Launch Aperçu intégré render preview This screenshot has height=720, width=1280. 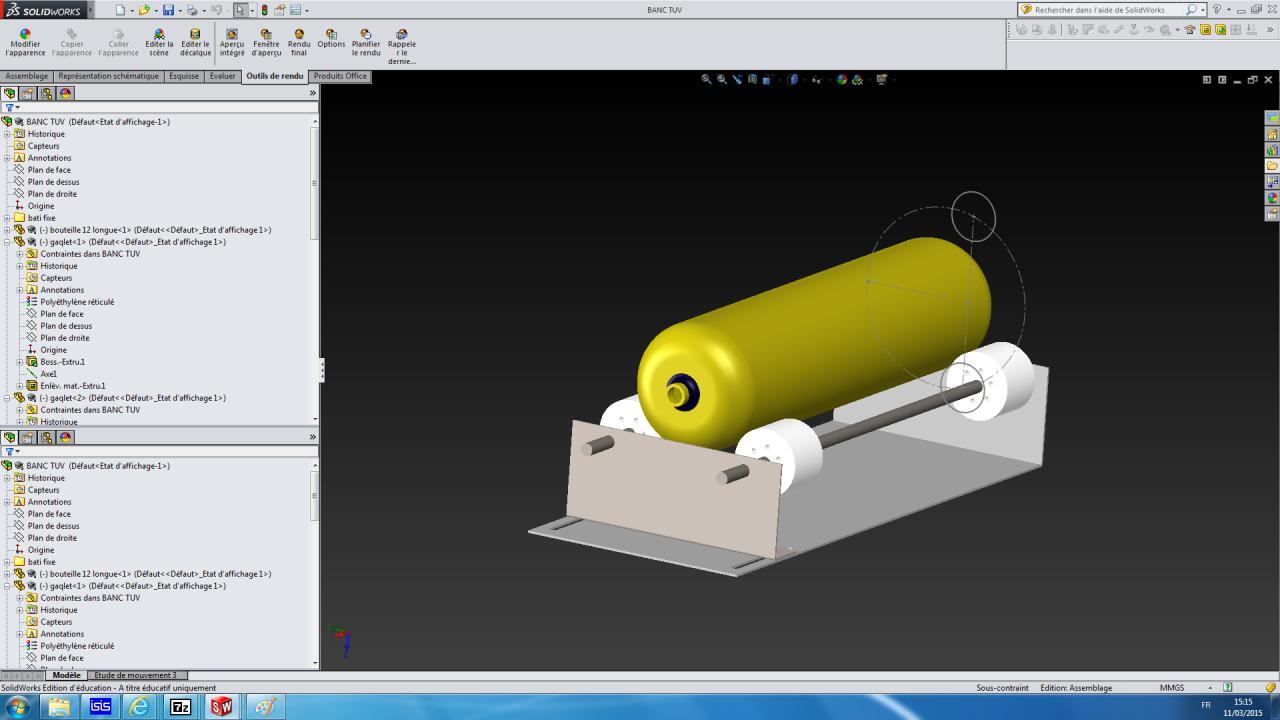click(232, 43)
